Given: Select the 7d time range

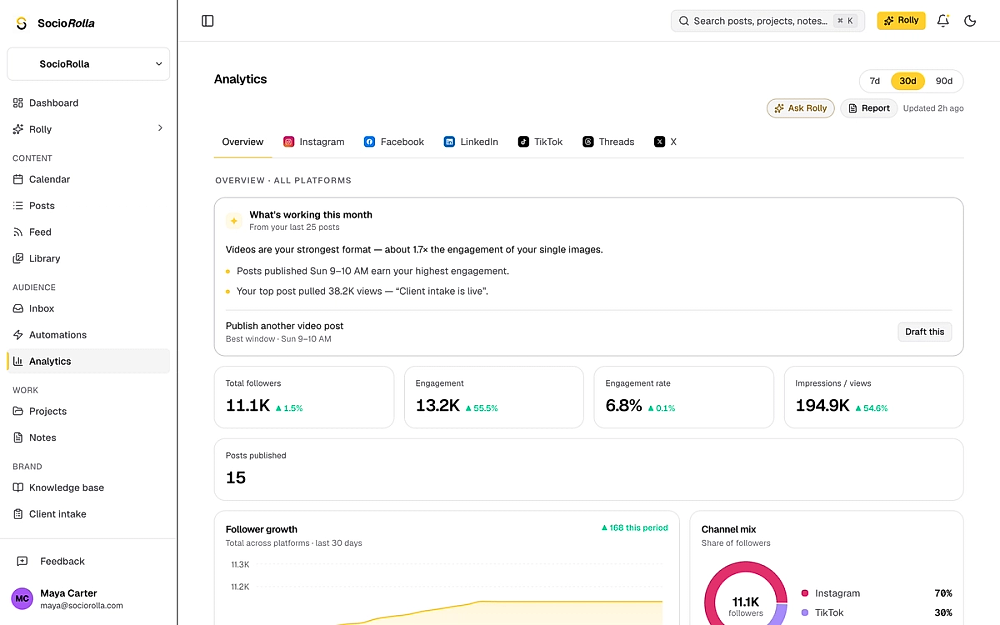Looking at the screenshot, I should click(x=874, y=81).
